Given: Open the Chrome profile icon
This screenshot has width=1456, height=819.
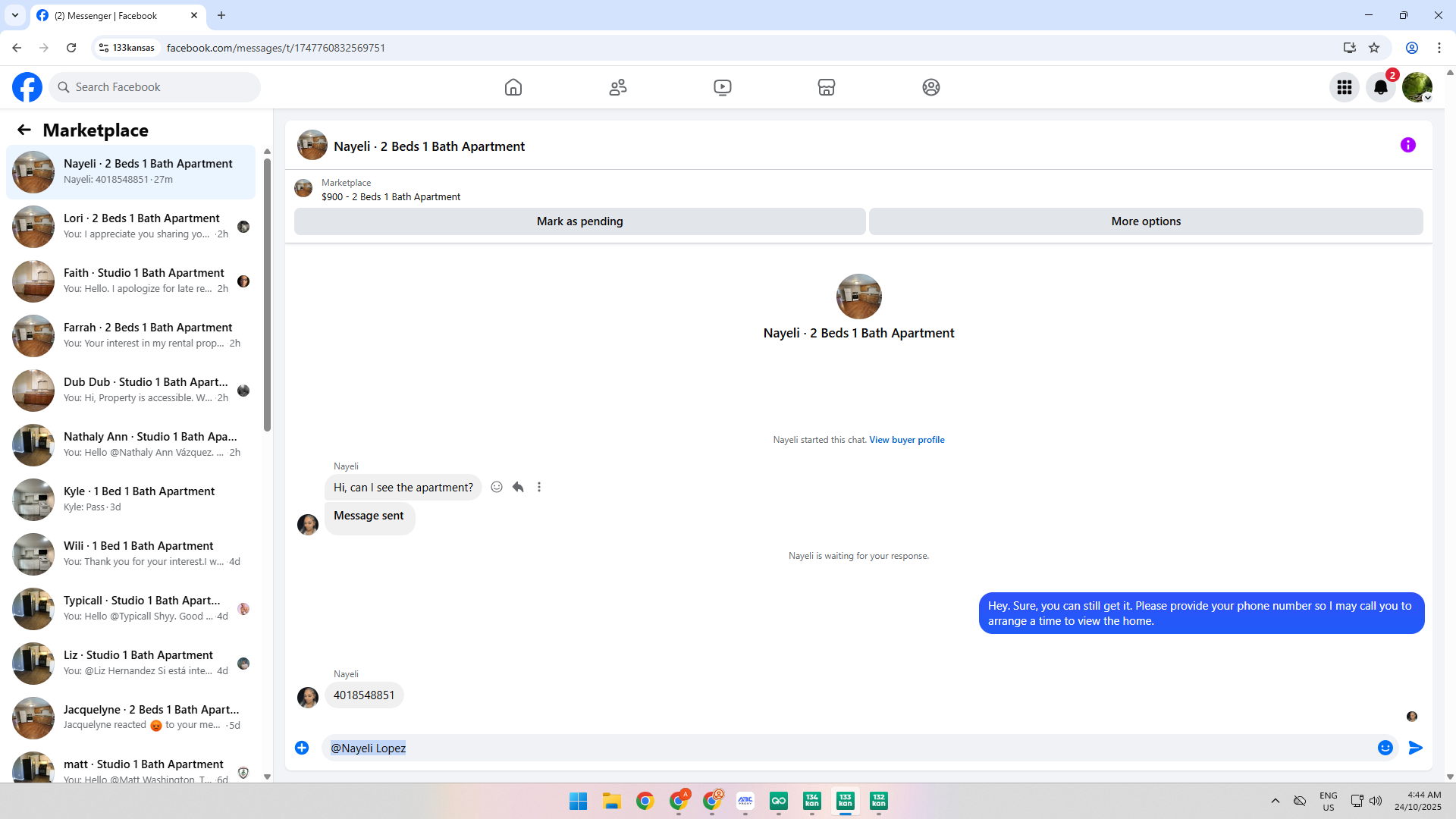Looking at the screenshot, I should 1412,48.
